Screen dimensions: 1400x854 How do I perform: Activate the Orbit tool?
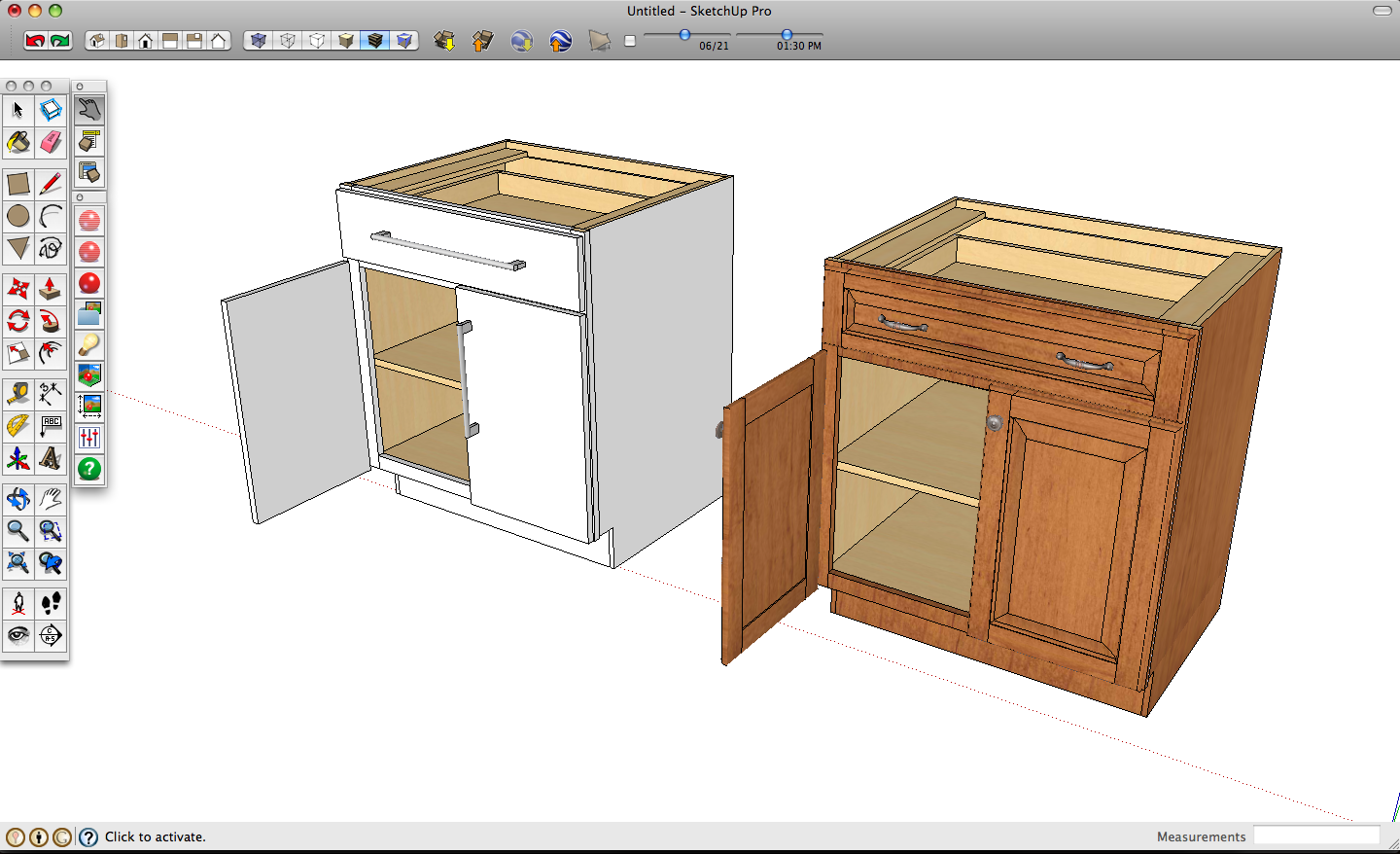click(18, 499)
